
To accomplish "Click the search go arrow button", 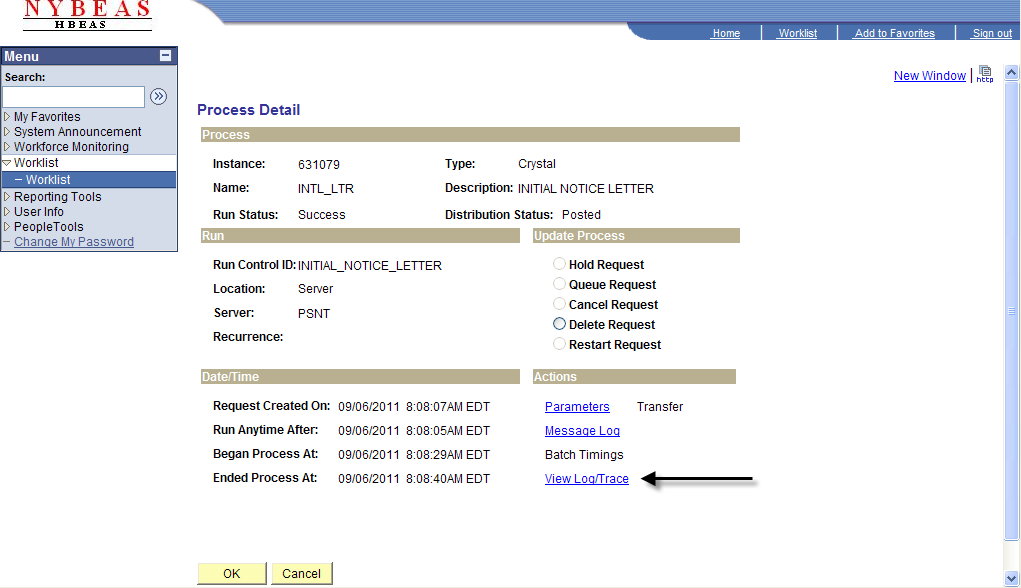I will pyautogui.click(x=158, y=96).
